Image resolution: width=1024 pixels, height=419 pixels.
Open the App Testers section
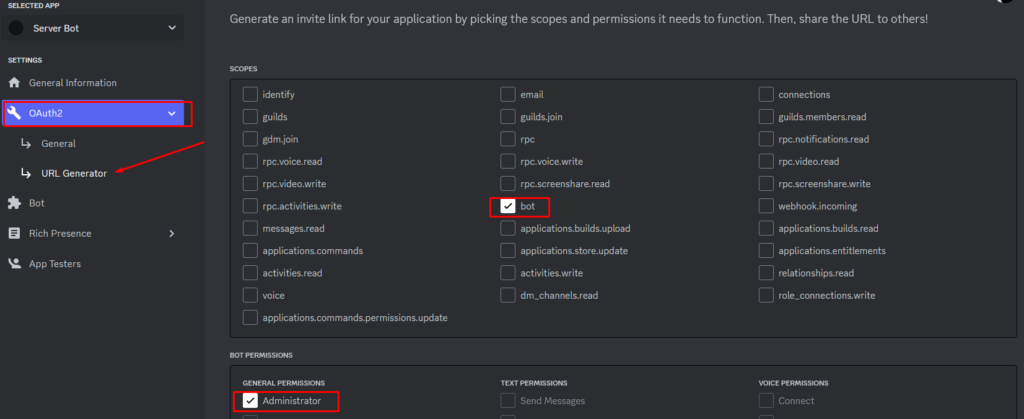pyautogui.click(x=55, y=264)
